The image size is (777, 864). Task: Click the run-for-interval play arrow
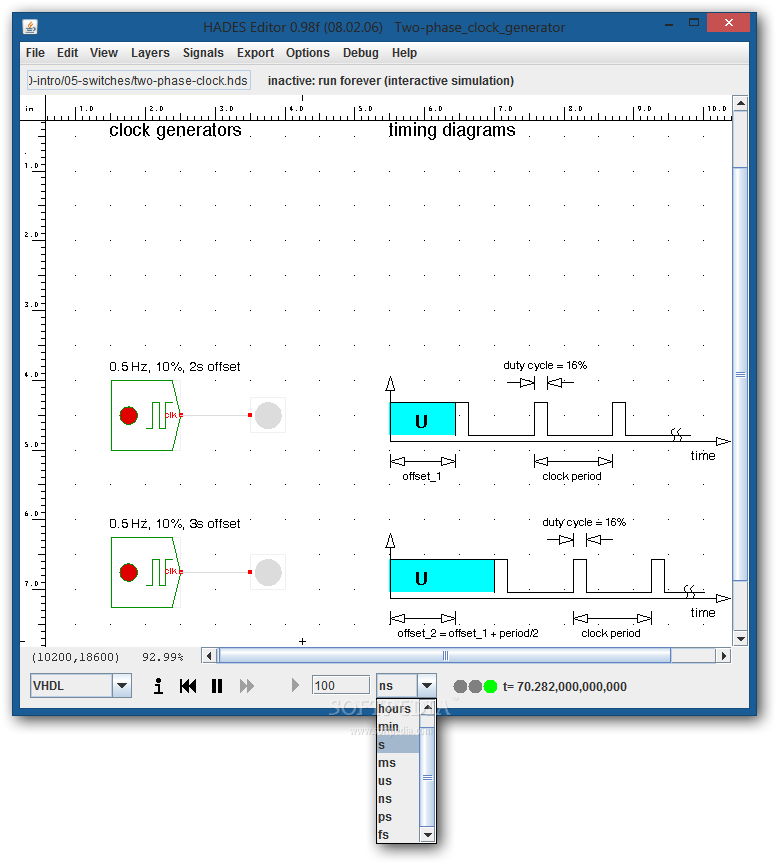pos(295,685)
